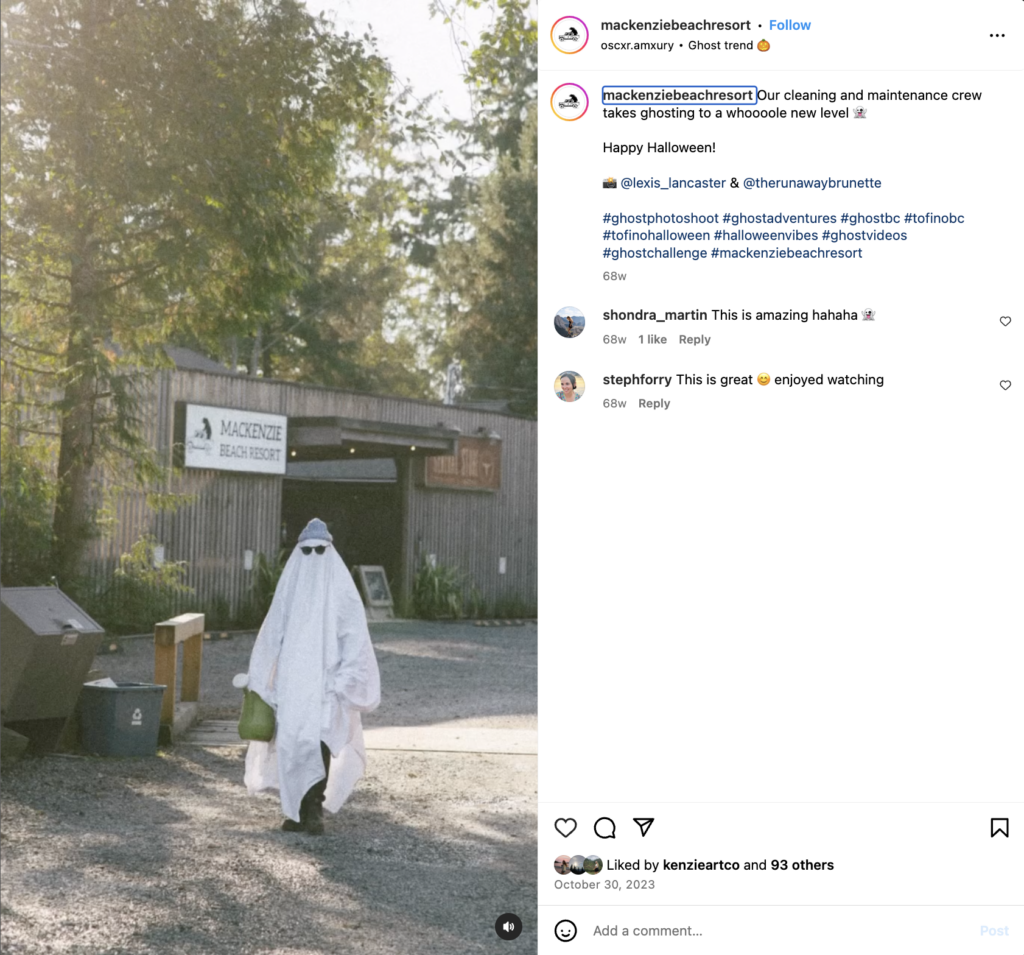
Task: Open mackenziebeachresort header profile picture
Action: click(569, 35)
